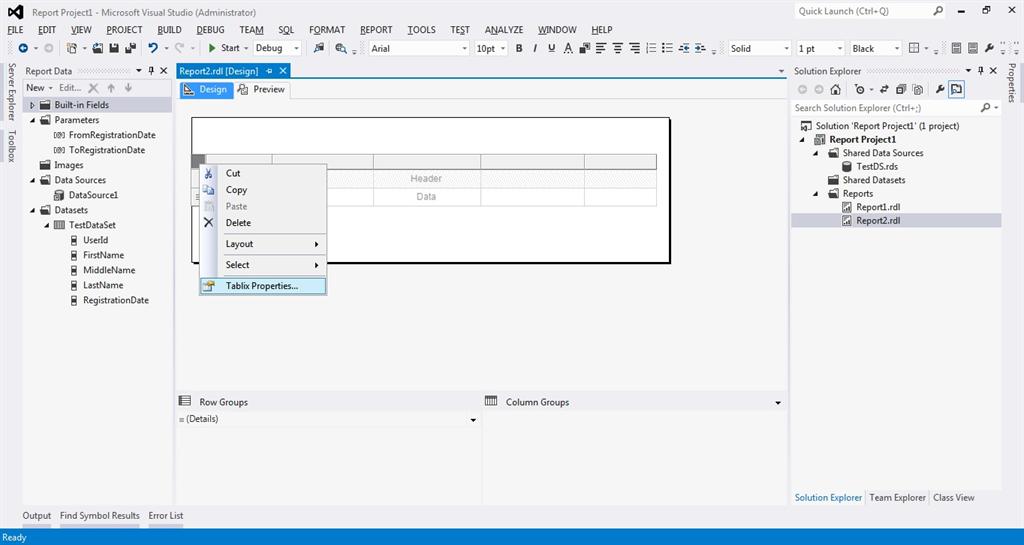Image resolution: width=1024 pixels, height=545 pixels.
Task: Click the Solution Explorer search field
Action: point(887,108)
